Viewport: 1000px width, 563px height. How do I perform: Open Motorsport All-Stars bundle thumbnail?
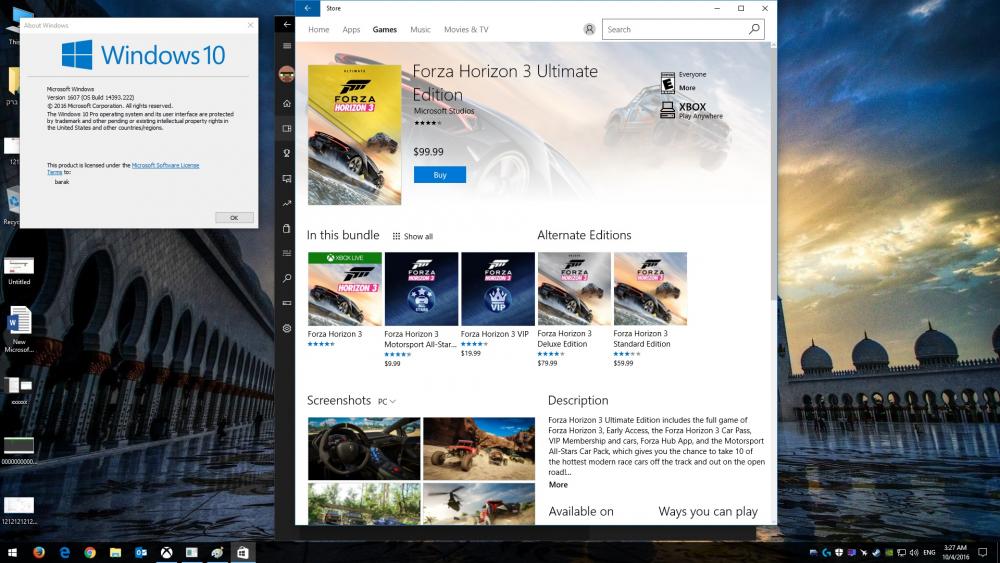click(422, 289)
